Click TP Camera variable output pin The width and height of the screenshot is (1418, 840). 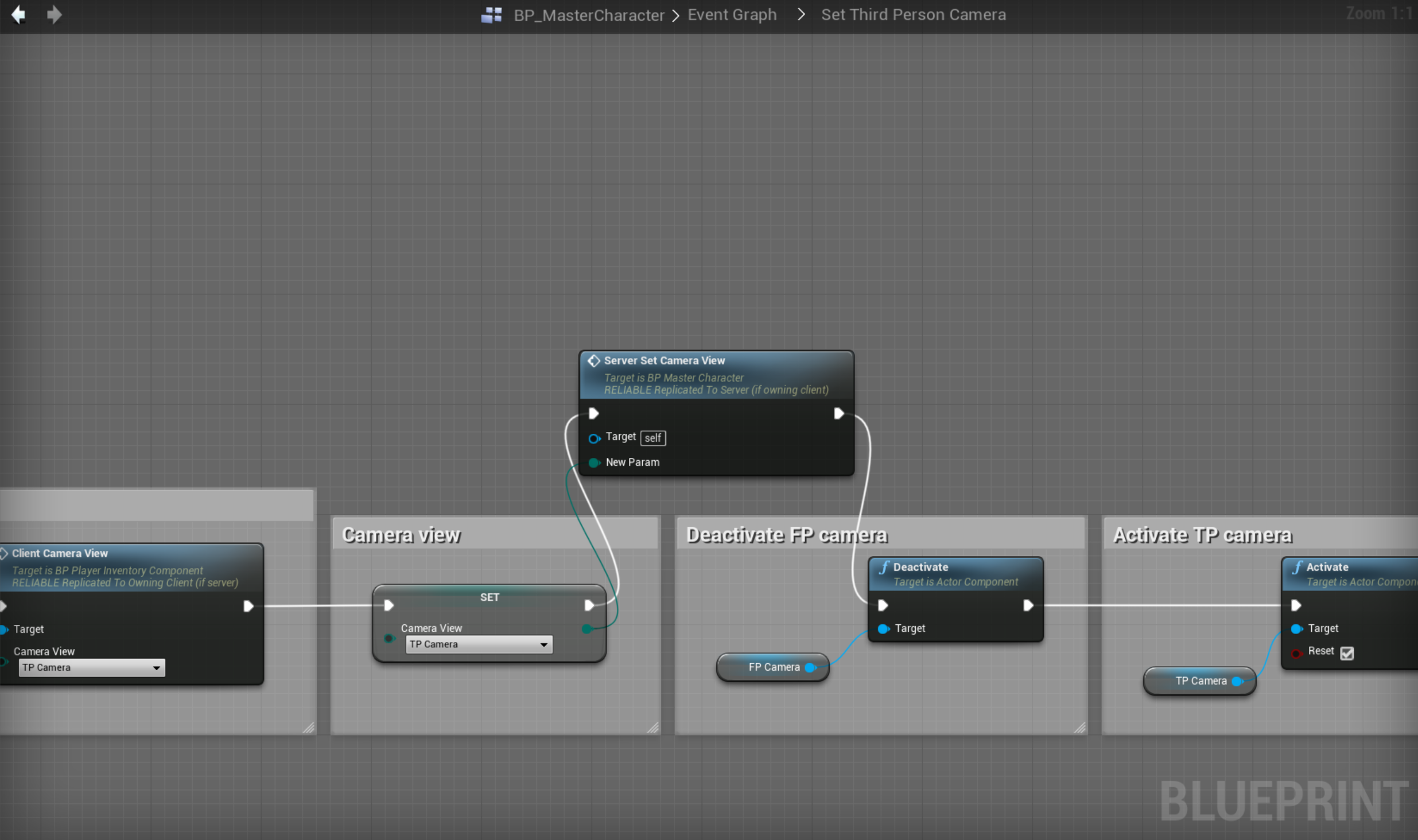click(x=1237, y=681)
